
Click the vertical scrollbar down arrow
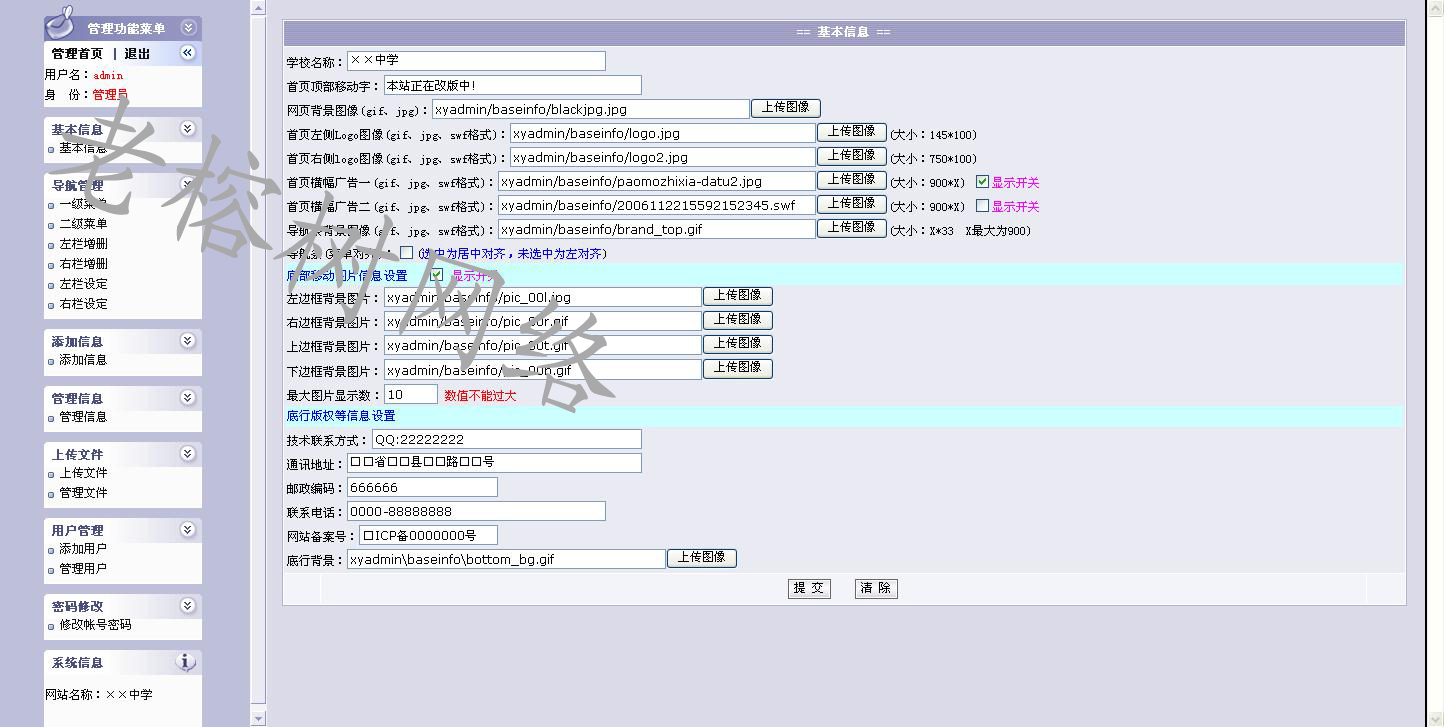pyautogui.click(x=258, y=718)
